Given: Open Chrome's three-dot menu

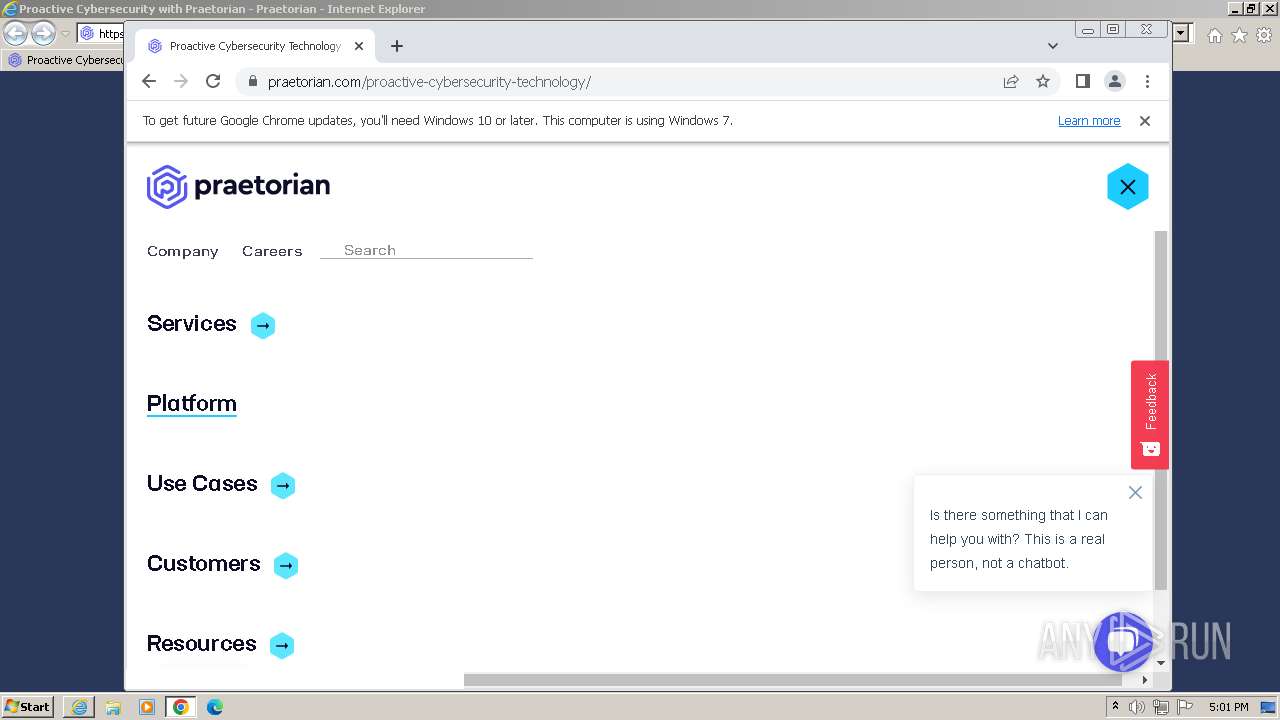Looking at the screenshot, I should (1147, 81).
